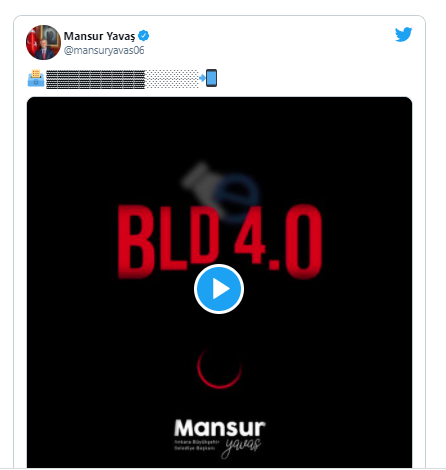Visit the @mansuryavas06 handle link
This screenshot has height=470, width=446.
104,50
